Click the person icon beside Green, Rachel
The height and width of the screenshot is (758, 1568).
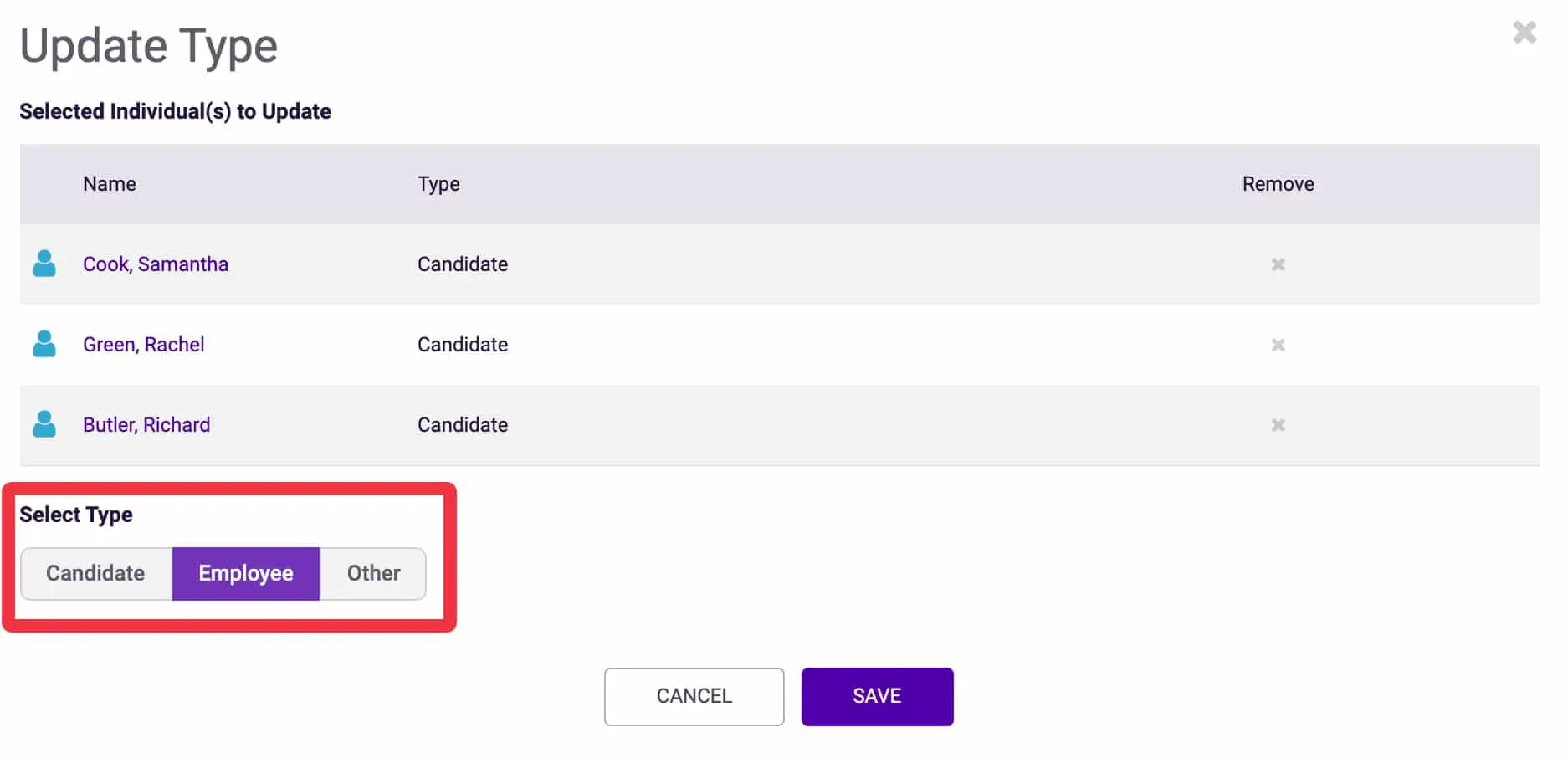(x=44, y=344)
